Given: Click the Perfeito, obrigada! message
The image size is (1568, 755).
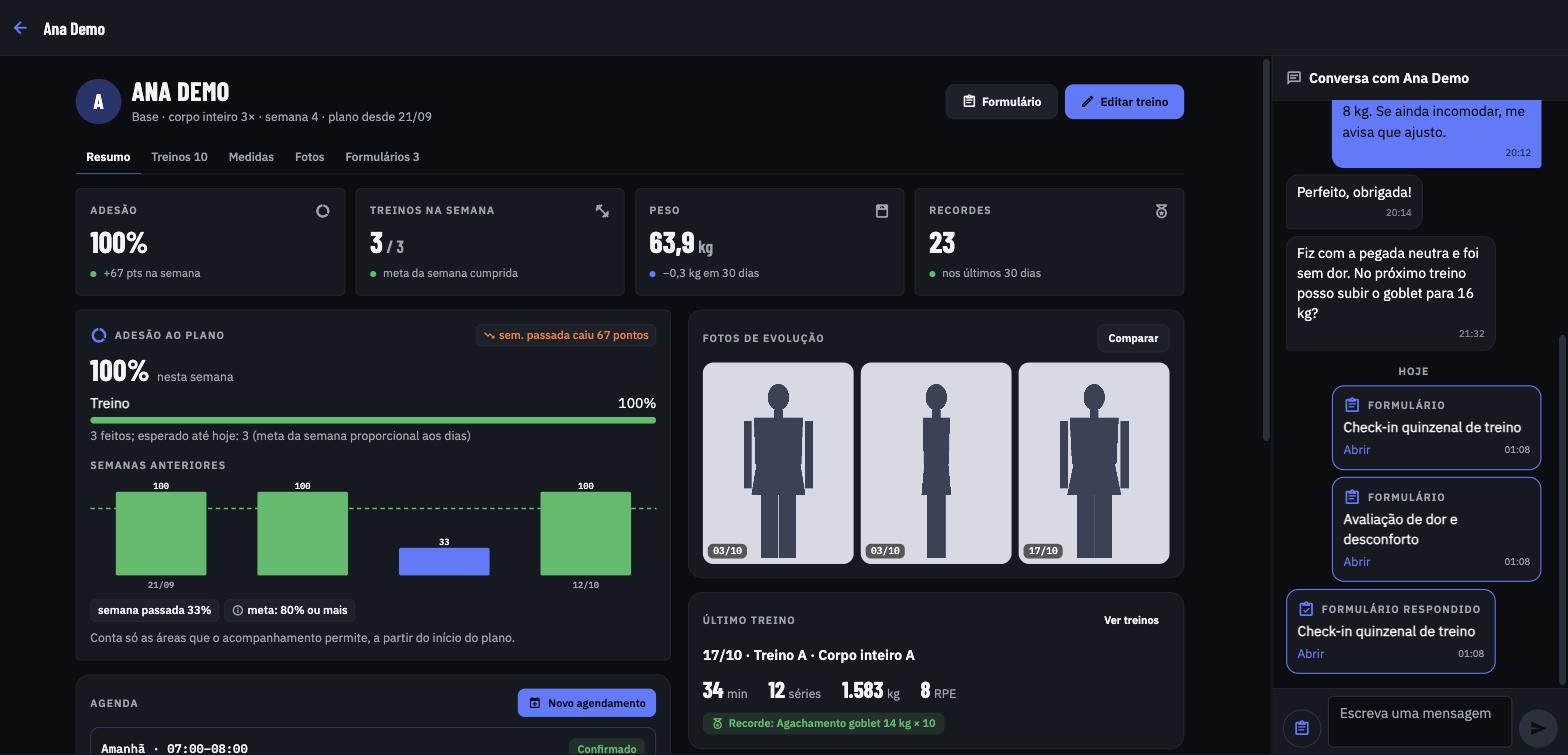Looking at the screenshot, I should tap(1354, 201).
